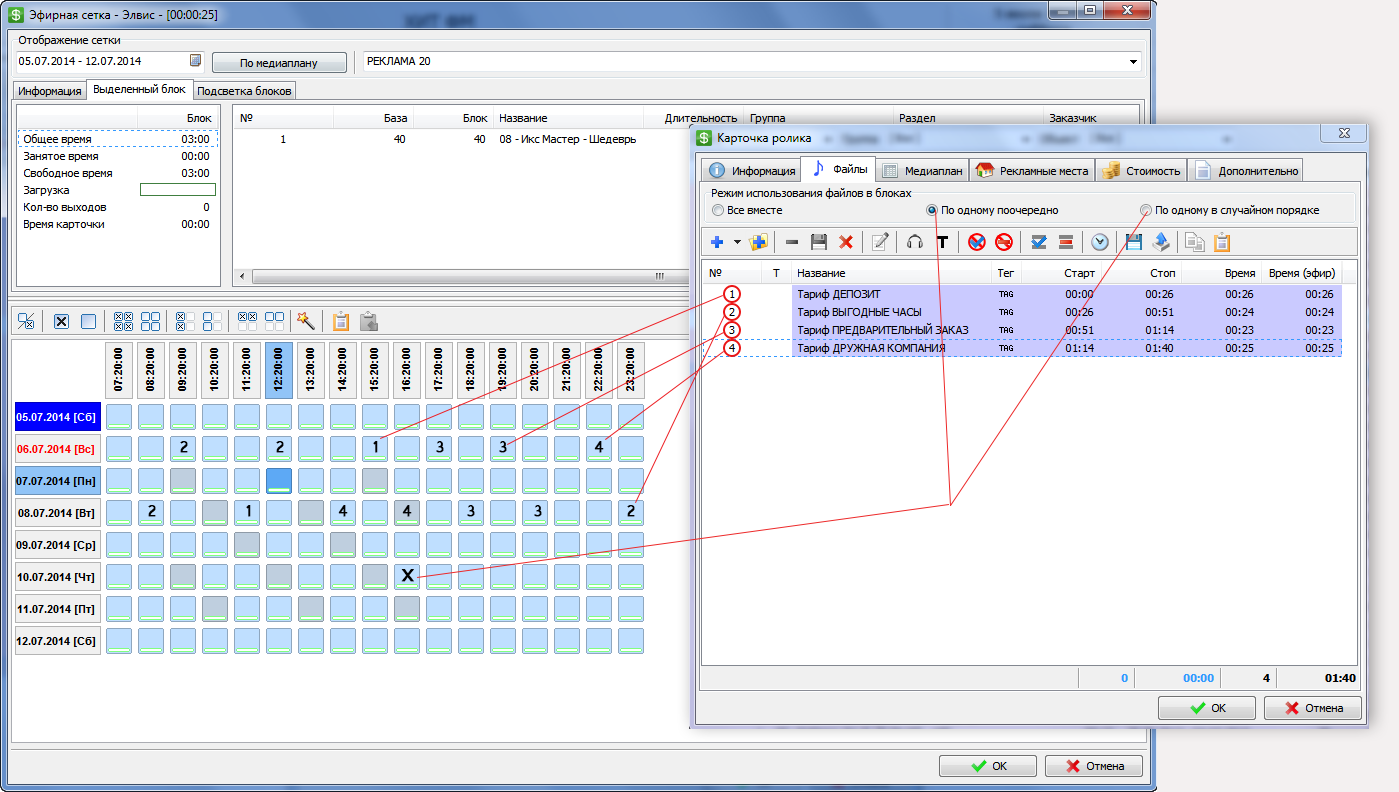This screenshot has height=792, width=1399.
Task: Click the red no-entry circle icon
Action: coord(1003,242)
